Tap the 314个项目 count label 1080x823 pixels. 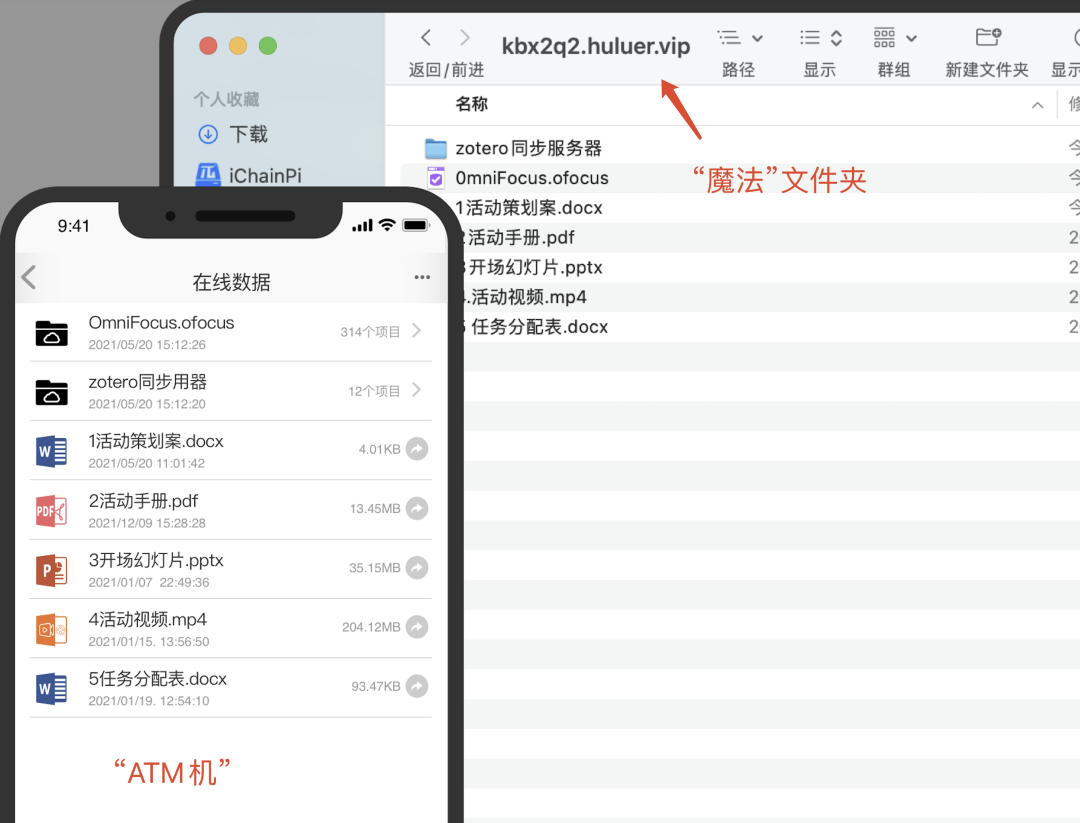coord(370,332)
